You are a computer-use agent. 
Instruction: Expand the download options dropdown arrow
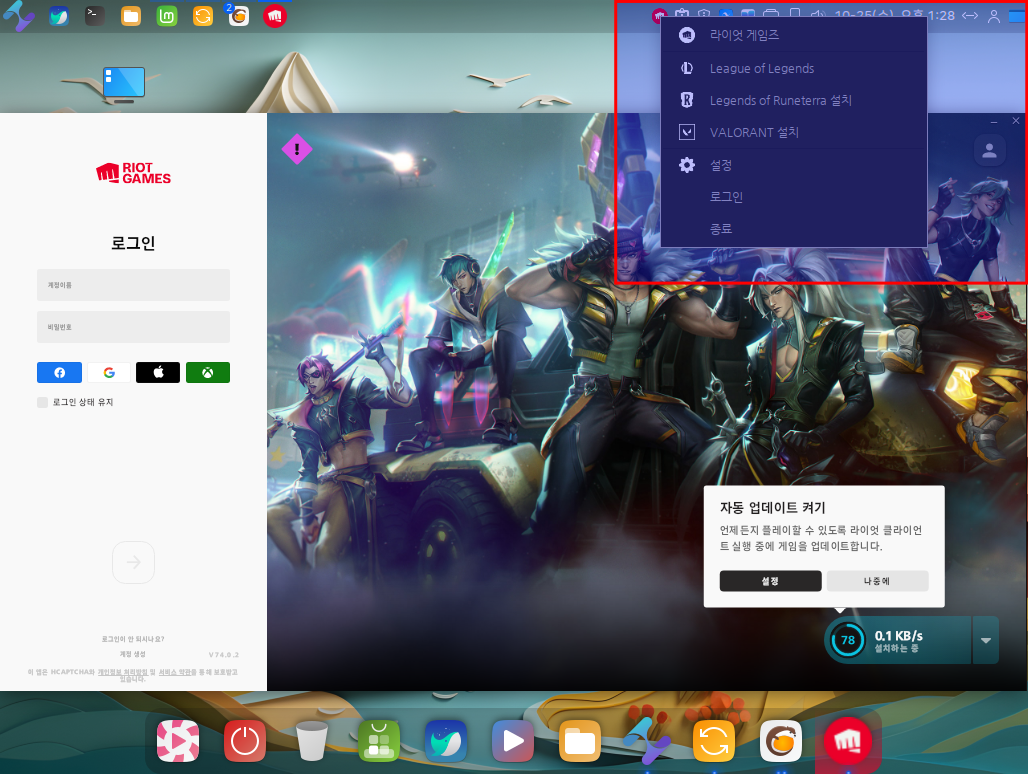point(985,640)
